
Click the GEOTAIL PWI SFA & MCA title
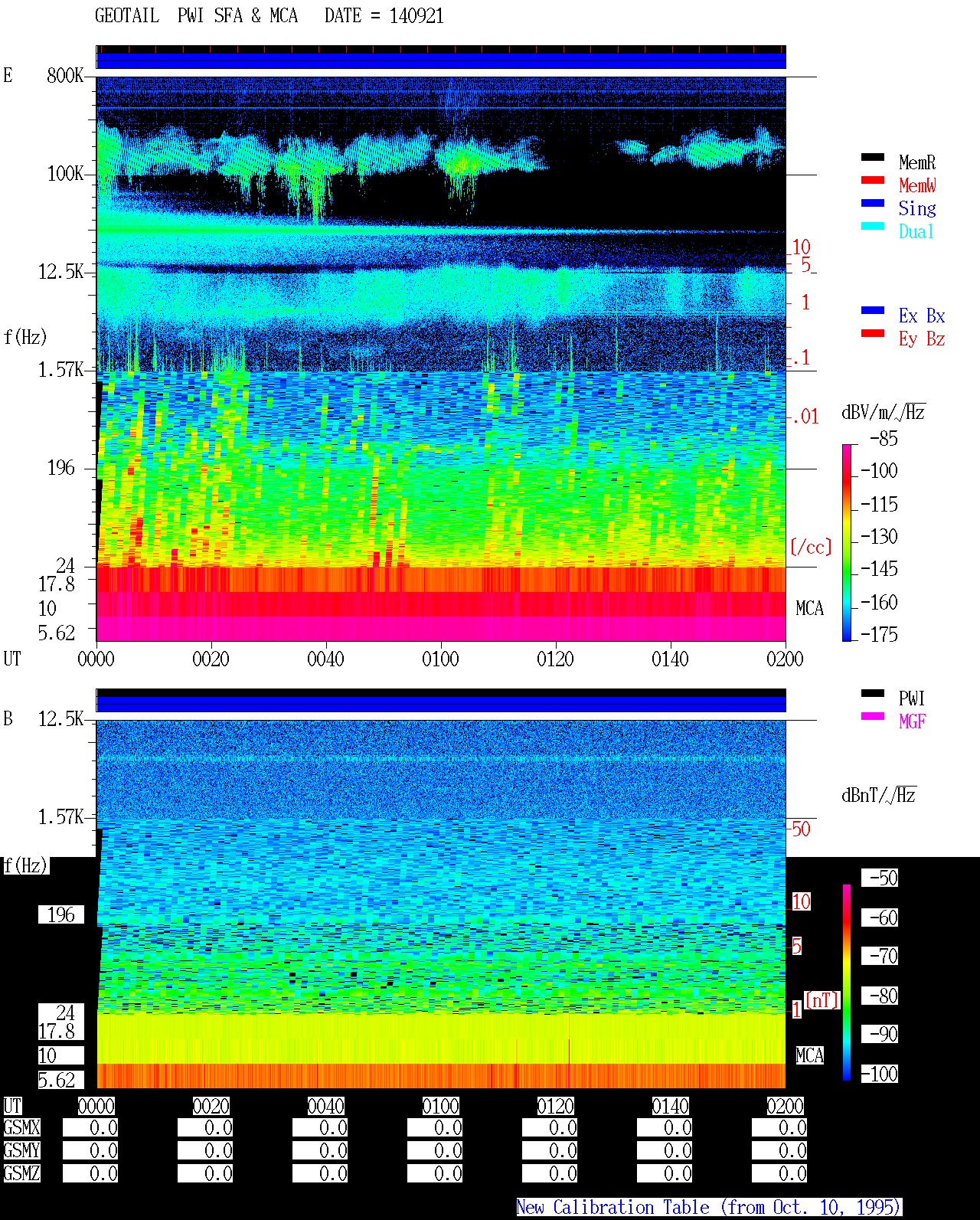point(197,16)
